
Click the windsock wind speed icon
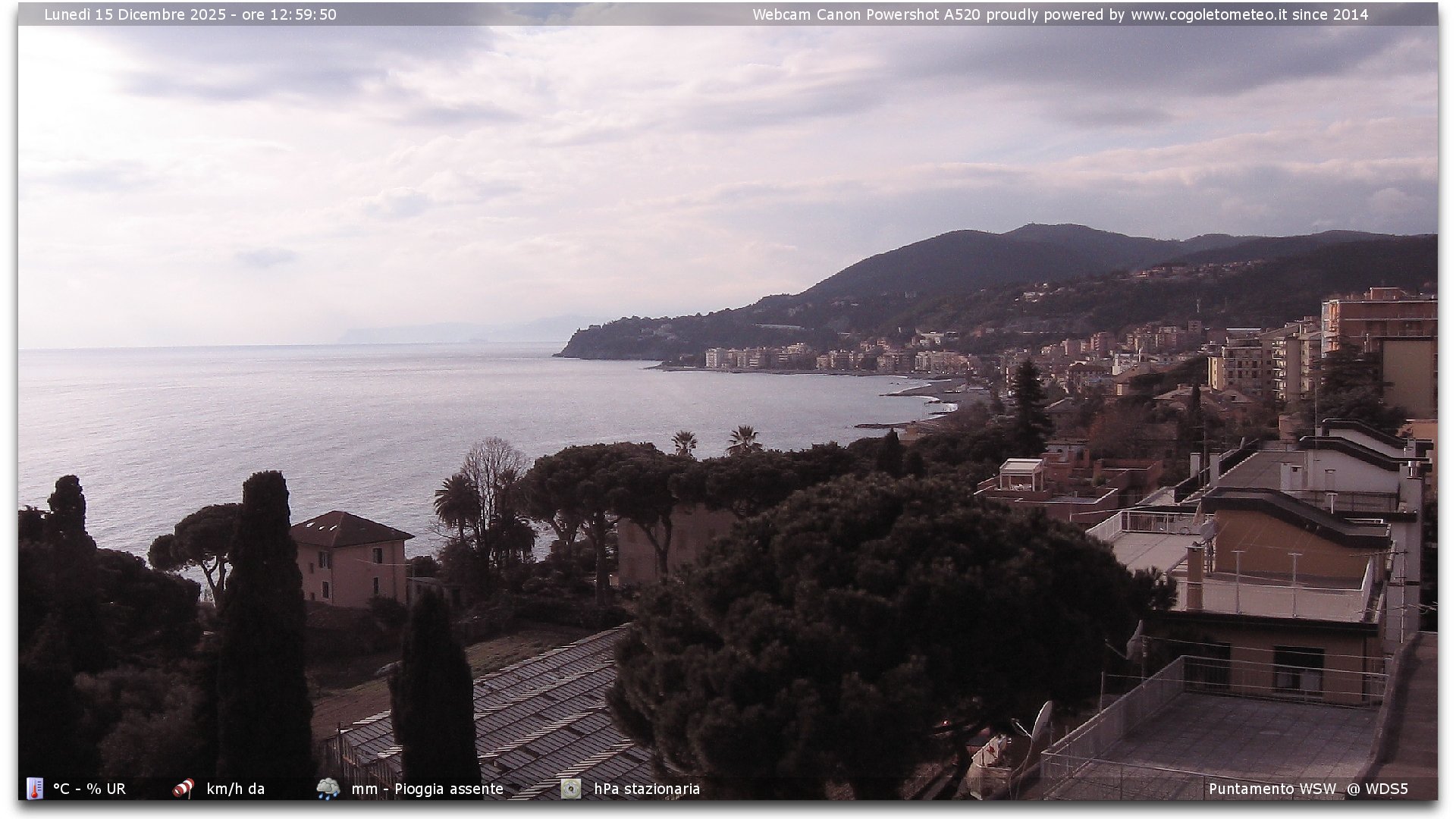[x=183, y=789]
